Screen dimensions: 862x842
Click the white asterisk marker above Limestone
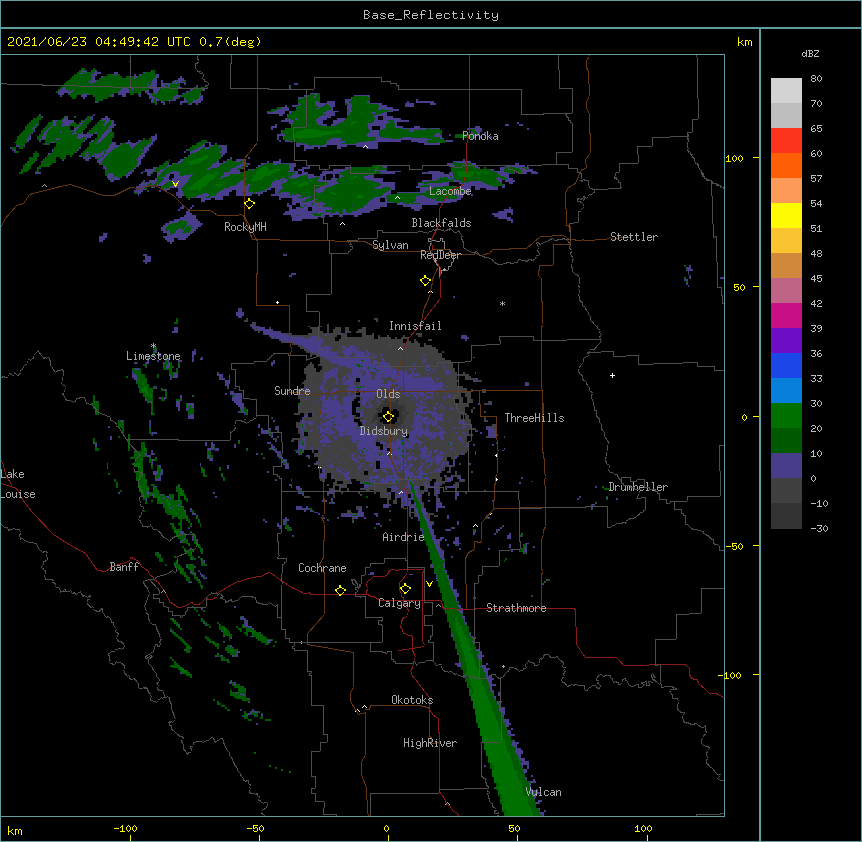[x=153, y=346]
